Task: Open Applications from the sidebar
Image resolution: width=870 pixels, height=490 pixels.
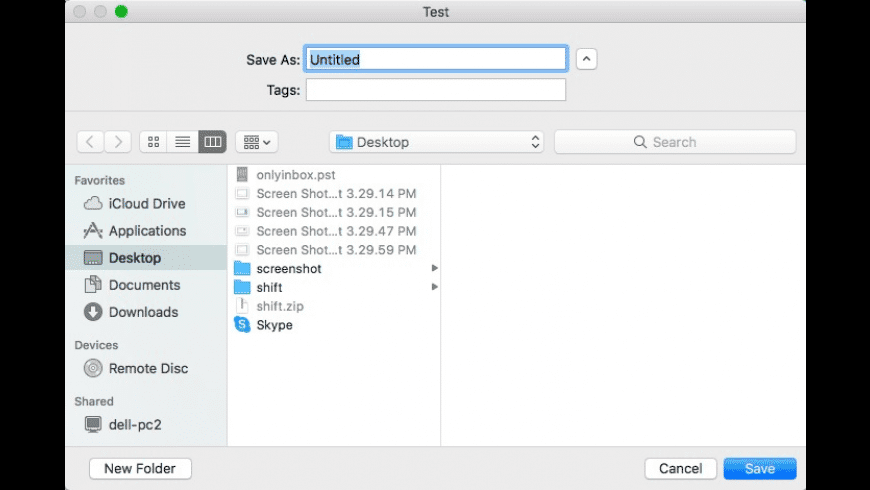Action: pos(146,230)
